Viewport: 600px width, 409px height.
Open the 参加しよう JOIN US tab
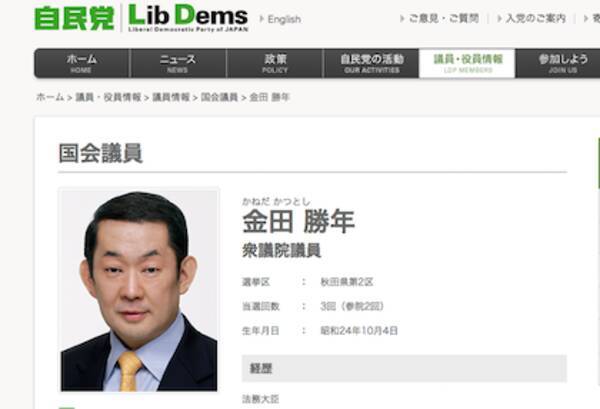tap(562, 64)
